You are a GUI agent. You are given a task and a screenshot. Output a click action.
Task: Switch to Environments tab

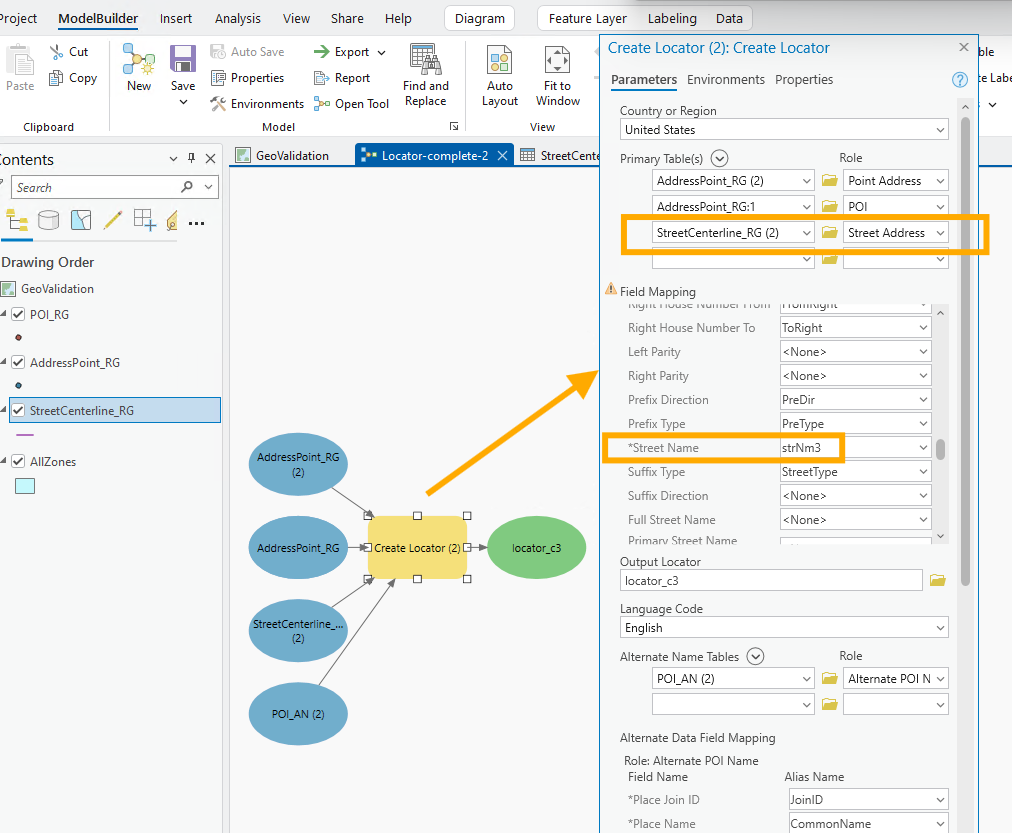[x=725, y=80]
